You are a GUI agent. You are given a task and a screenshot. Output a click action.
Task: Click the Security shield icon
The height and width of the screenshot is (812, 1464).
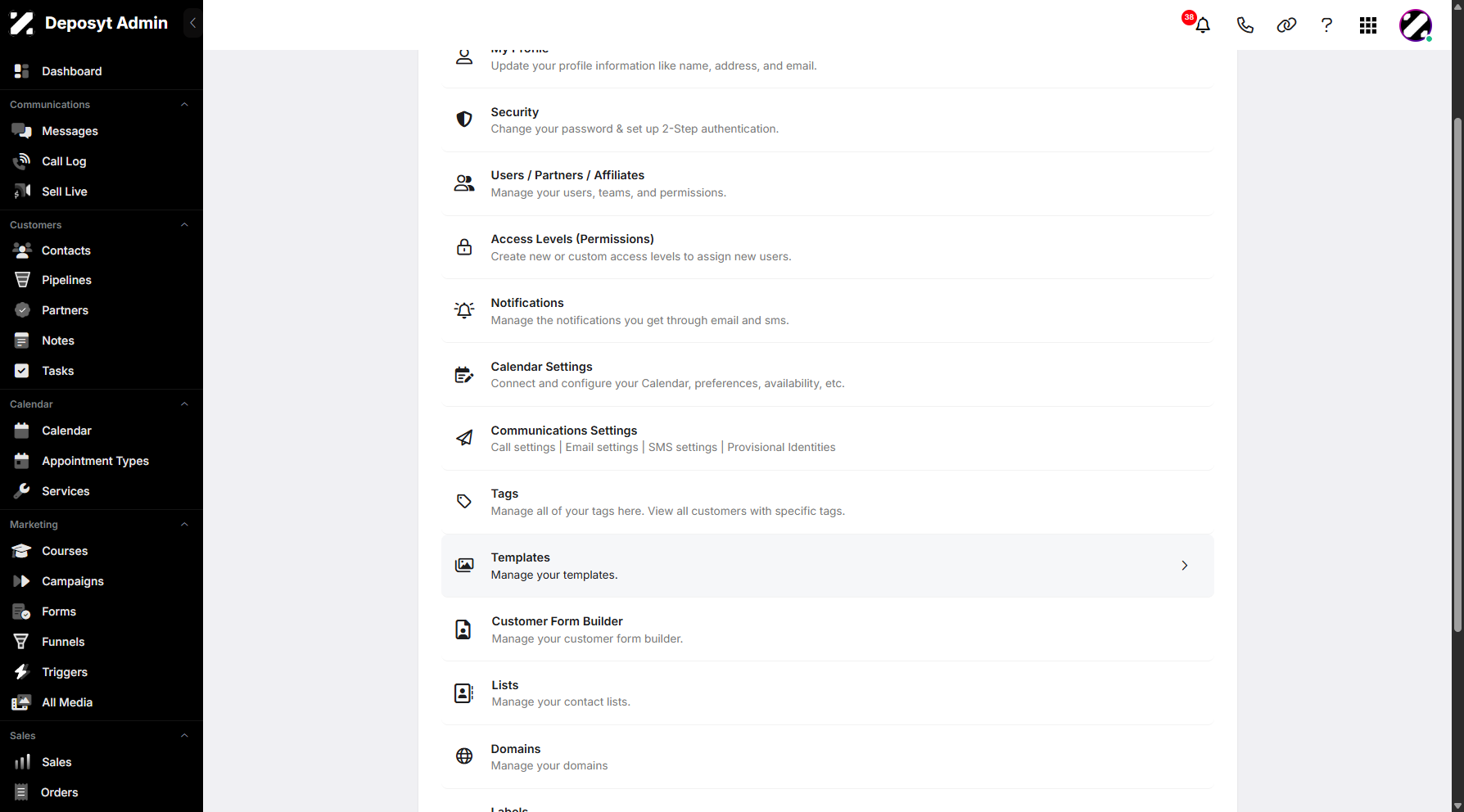(x=464, y=120)
